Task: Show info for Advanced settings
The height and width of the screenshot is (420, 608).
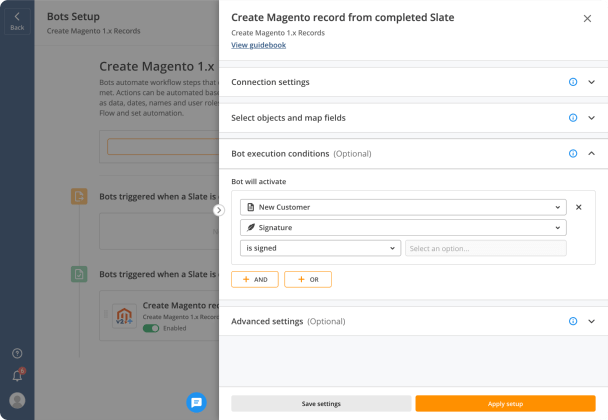Action: [x=573, y=321]
